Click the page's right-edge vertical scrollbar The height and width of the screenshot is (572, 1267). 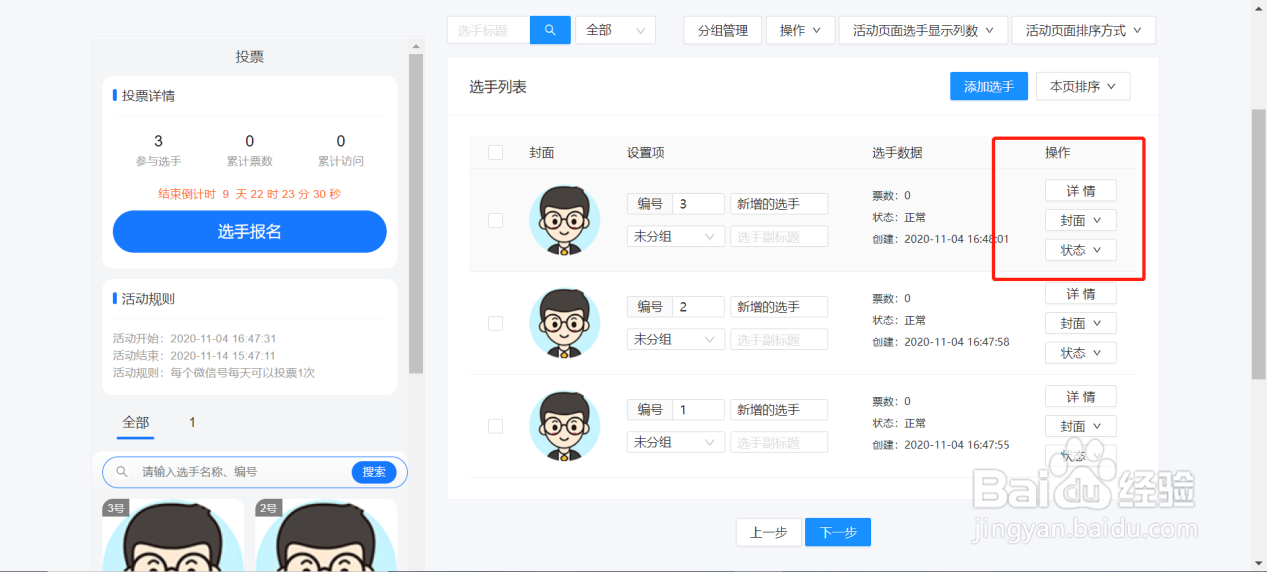(x=1259, y=245)
